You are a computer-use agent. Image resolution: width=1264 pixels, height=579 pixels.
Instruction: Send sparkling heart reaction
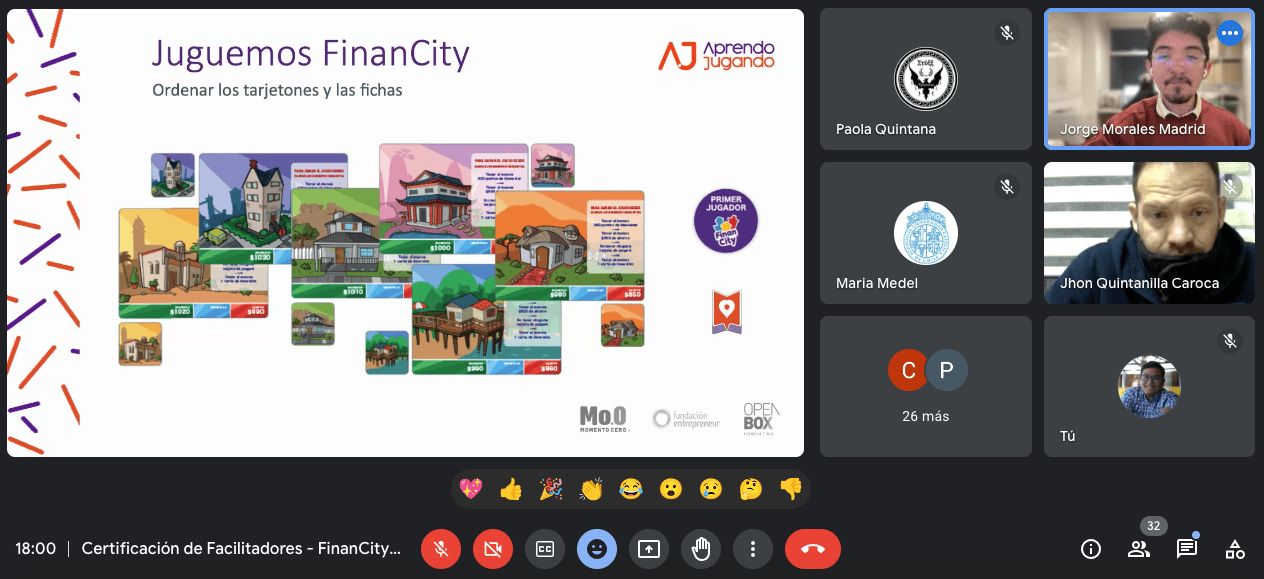471,489
